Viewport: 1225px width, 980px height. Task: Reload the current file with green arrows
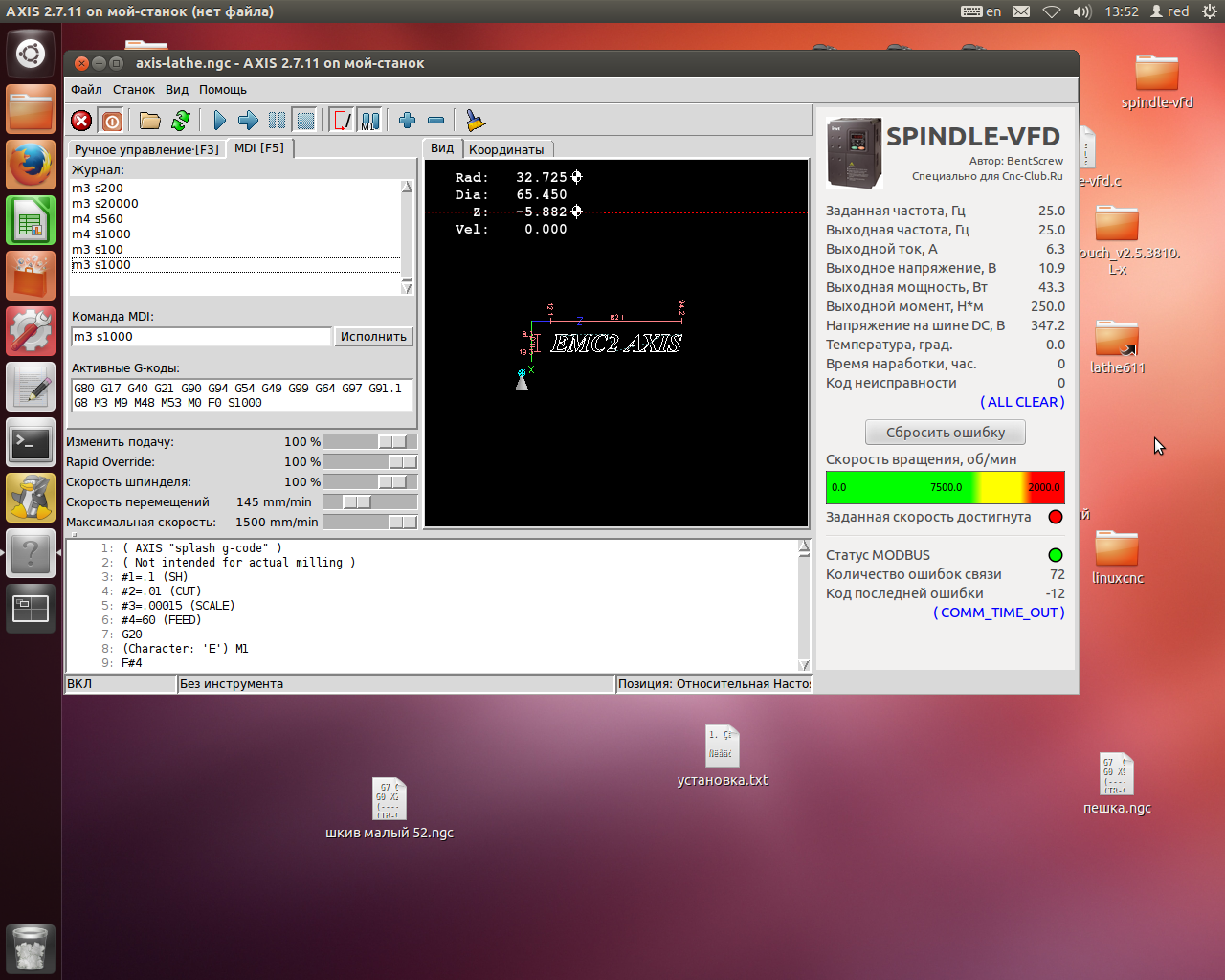coord(181,121)
